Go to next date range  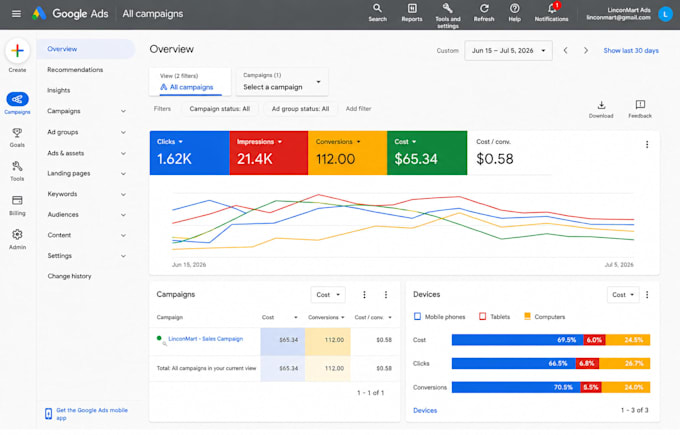pyautogui.click(x=586, y=51)
